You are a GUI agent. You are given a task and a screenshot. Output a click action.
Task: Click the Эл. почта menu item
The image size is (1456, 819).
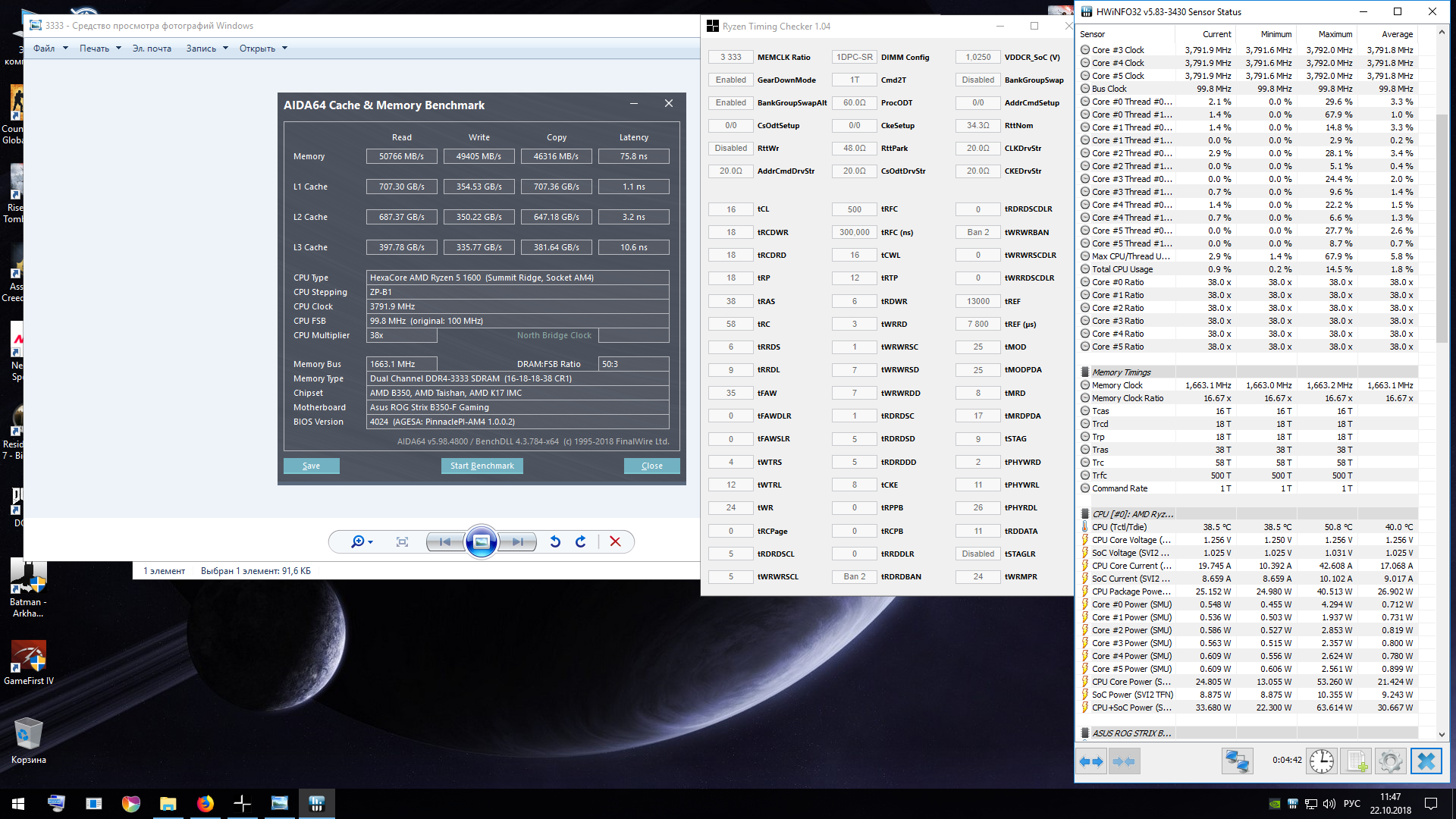tap(152, 49)
